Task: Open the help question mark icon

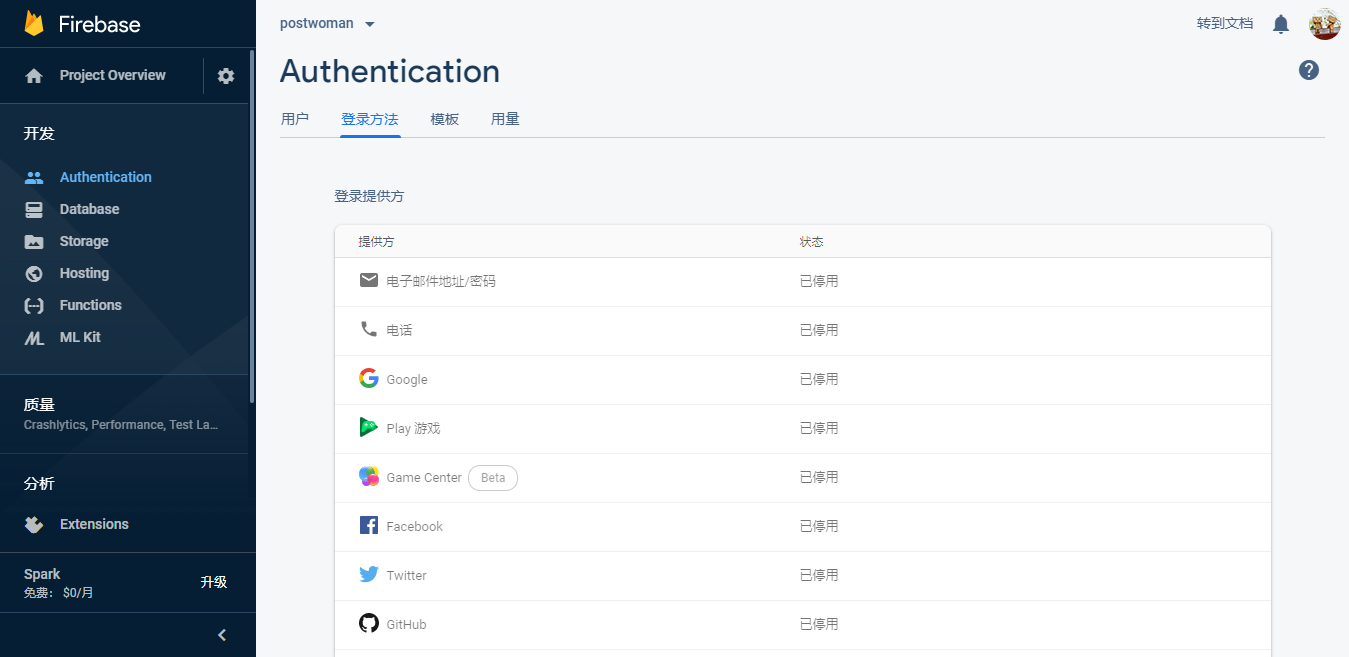Action: pyautogui.click(x=1309, y=70)
